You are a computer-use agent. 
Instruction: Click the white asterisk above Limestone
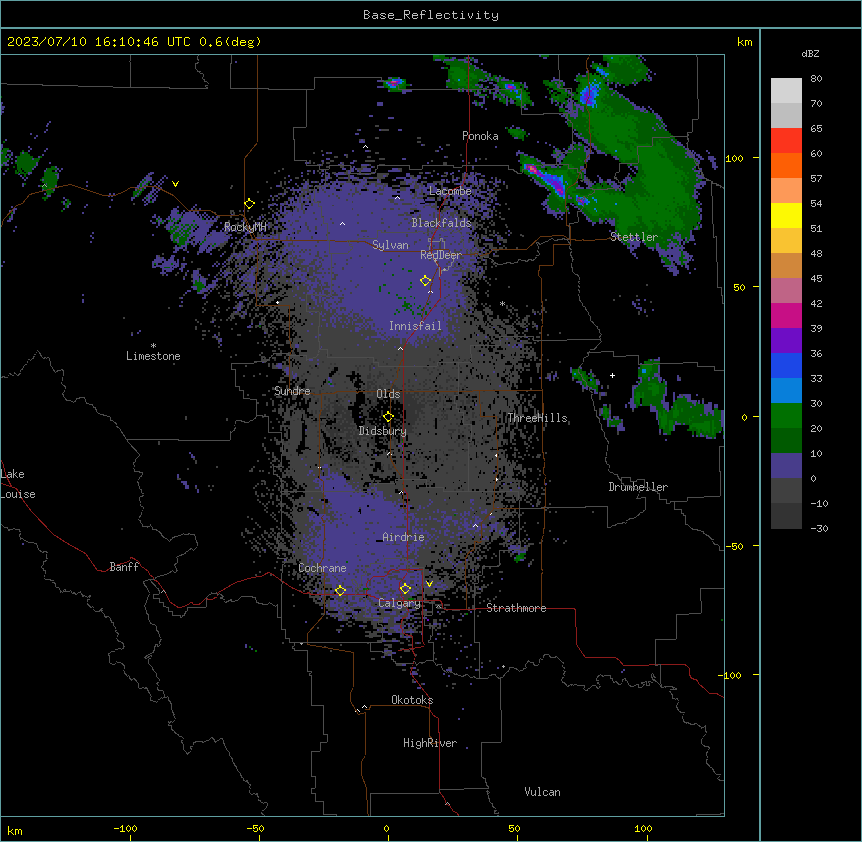coord(153,346)
